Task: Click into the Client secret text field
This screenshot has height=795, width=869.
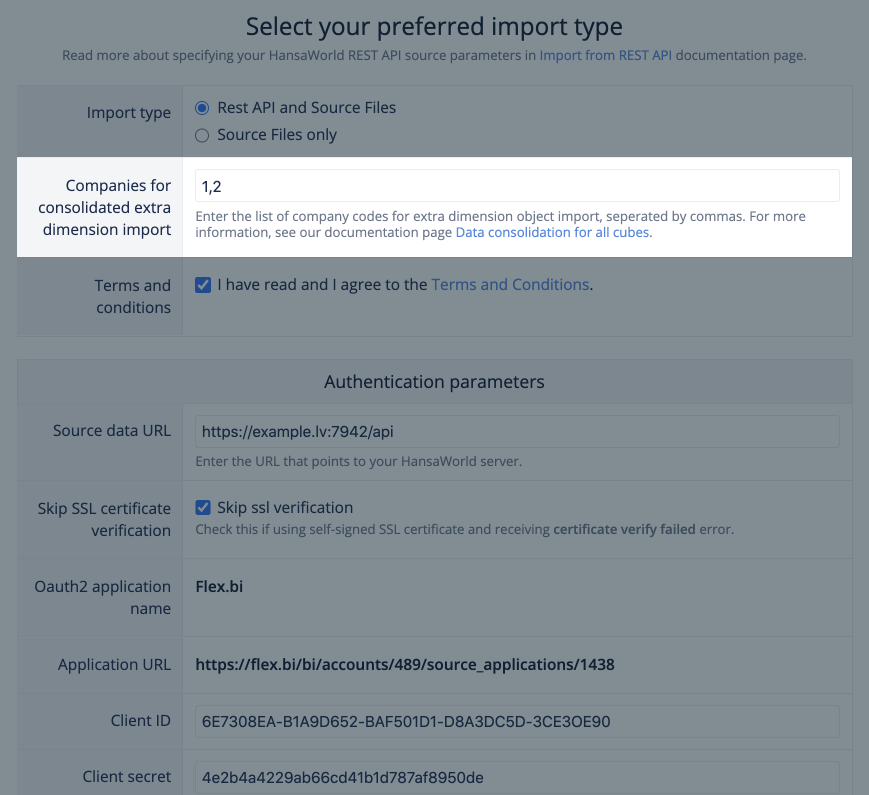Action: tap(516, 777)
